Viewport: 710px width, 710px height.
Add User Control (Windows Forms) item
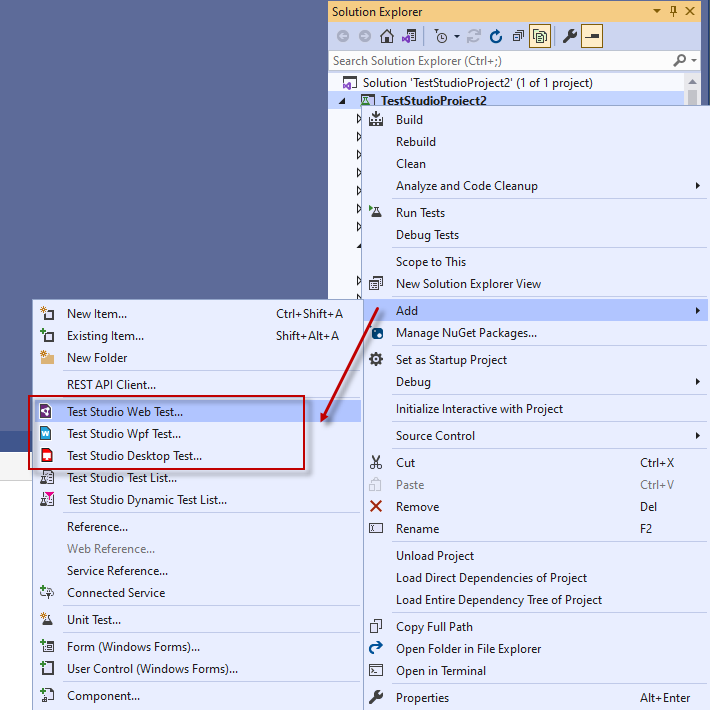(x=197, y=669)
